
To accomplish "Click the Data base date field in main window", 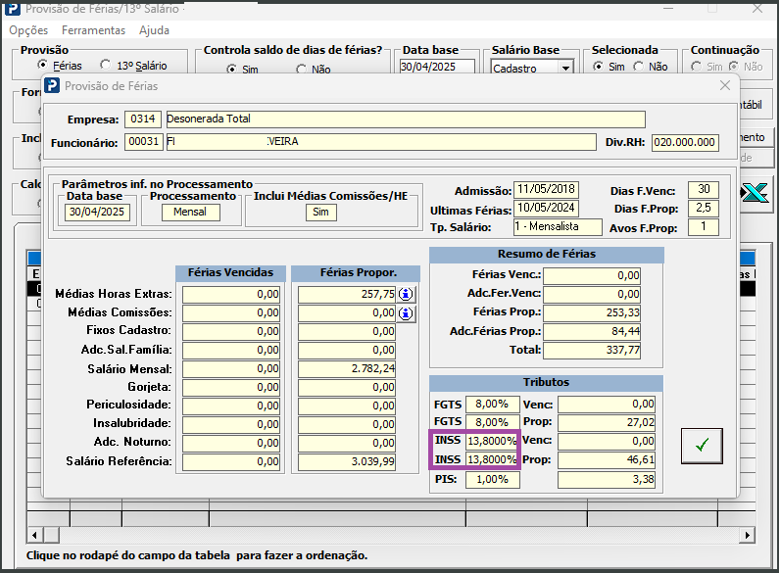I will coord(438,68).
